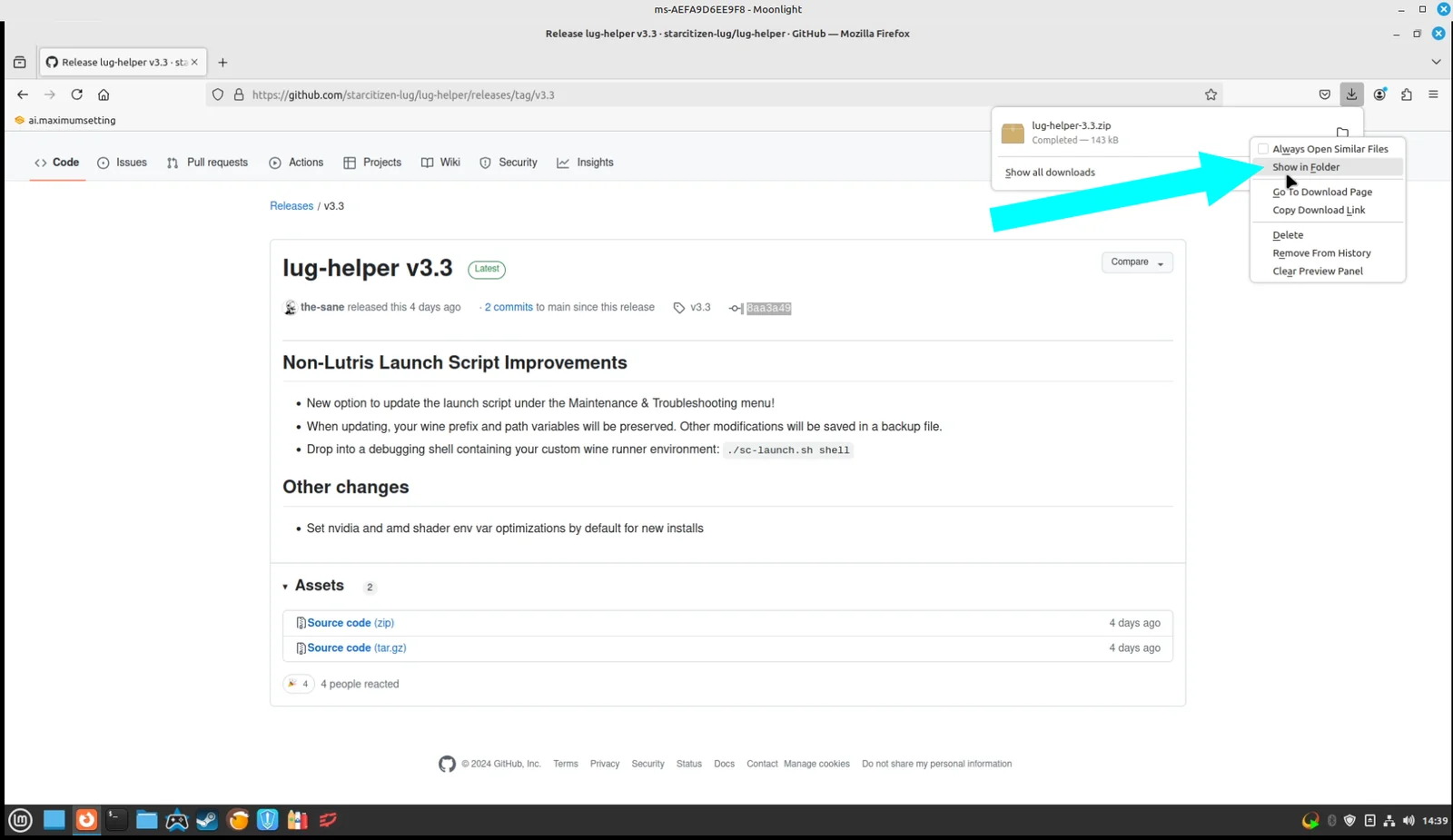The image size is (1453, 840).
Task: Open 2 commits link
Action: point(509,307)
